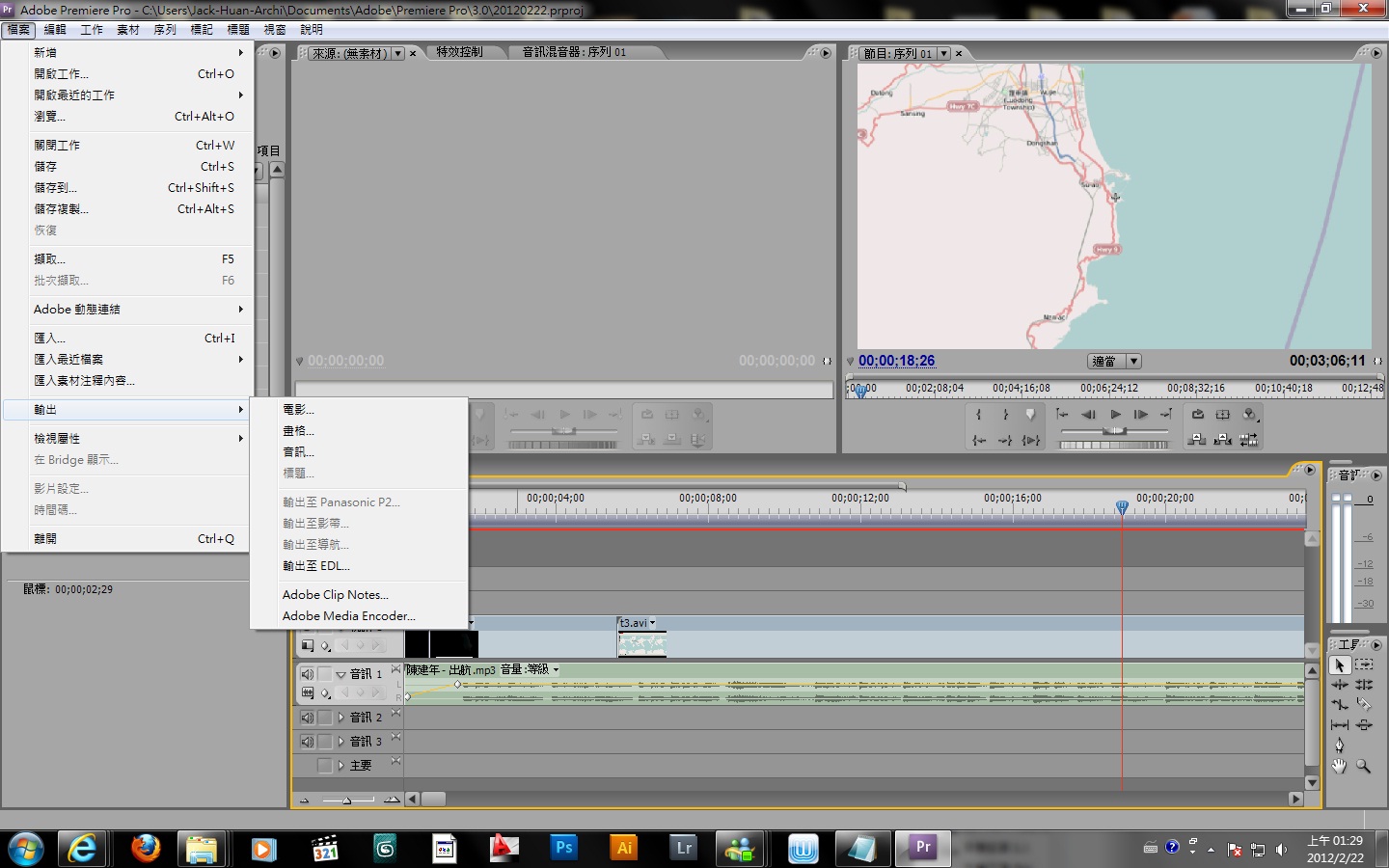Click Set Out Point in program monitor
Image resolution: width=1389 pixels, height=868 pixels.
click(x=1005, y=415)
